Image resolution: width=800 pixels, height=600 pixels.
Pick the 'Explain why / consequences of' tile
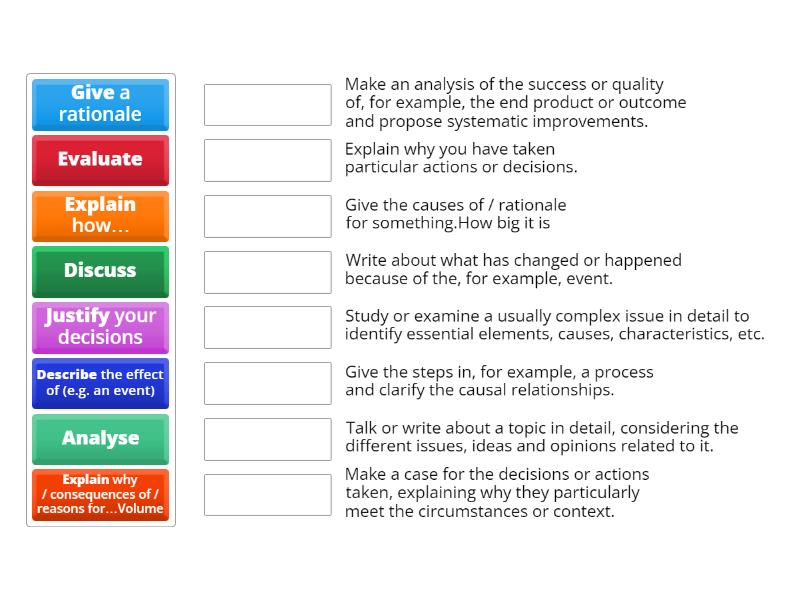100,495
